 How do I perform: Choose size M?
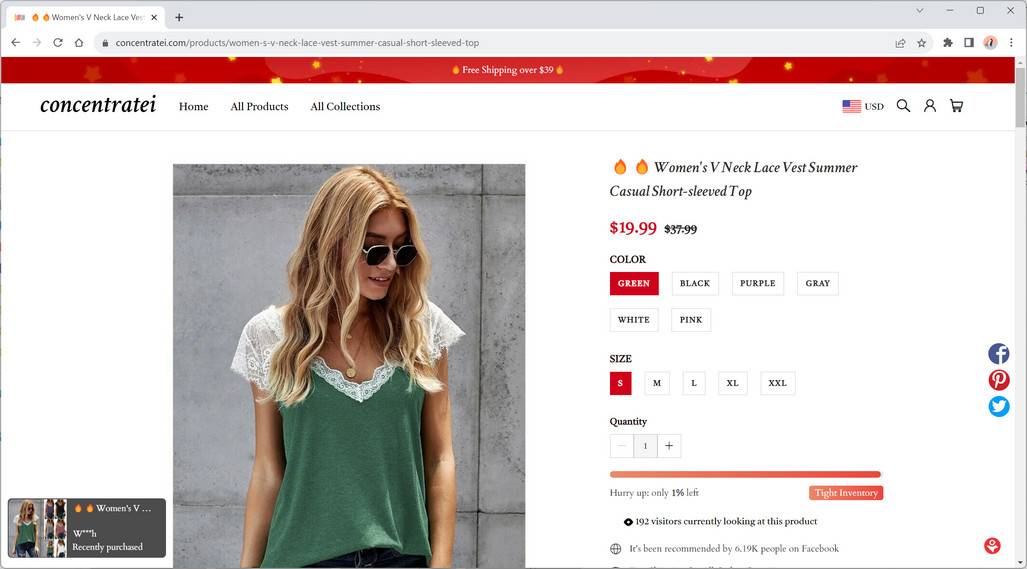tap(657, 384)
